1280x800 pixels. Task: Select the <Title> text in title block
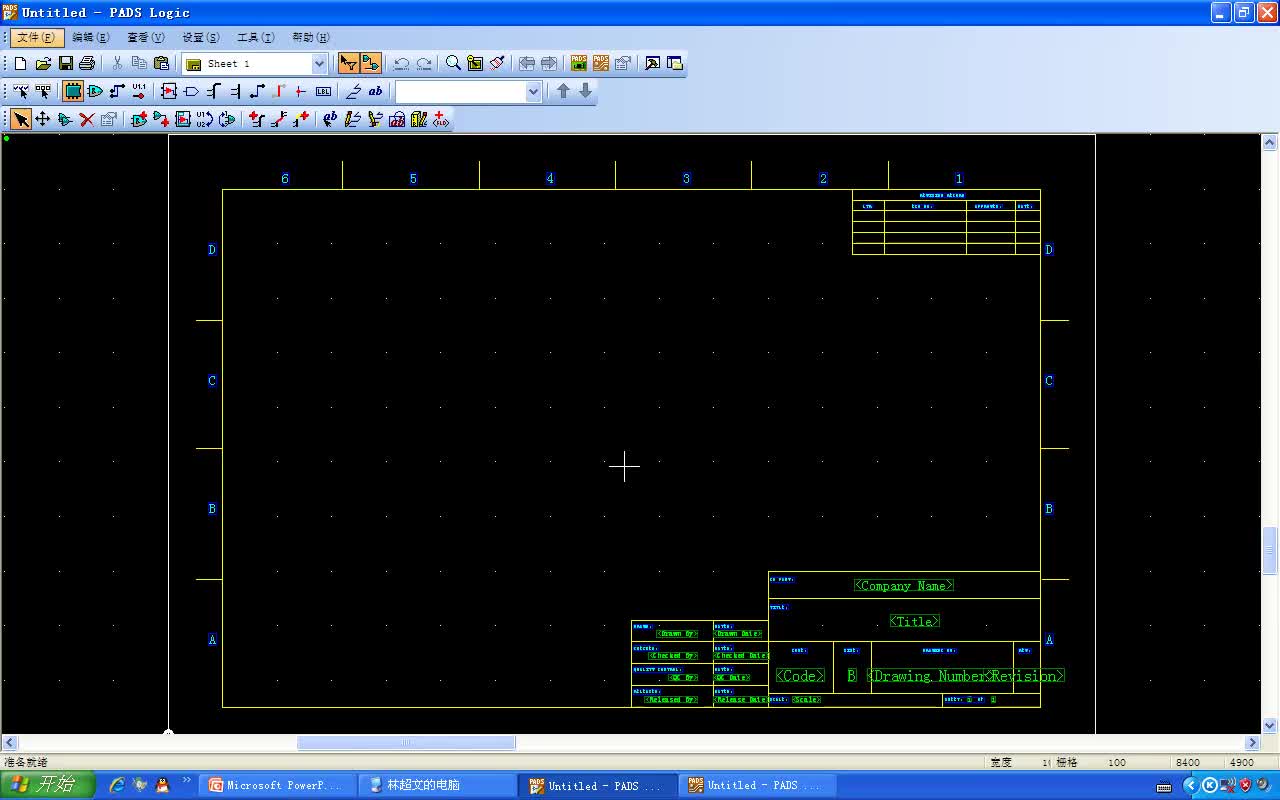(x=915, y=621)
